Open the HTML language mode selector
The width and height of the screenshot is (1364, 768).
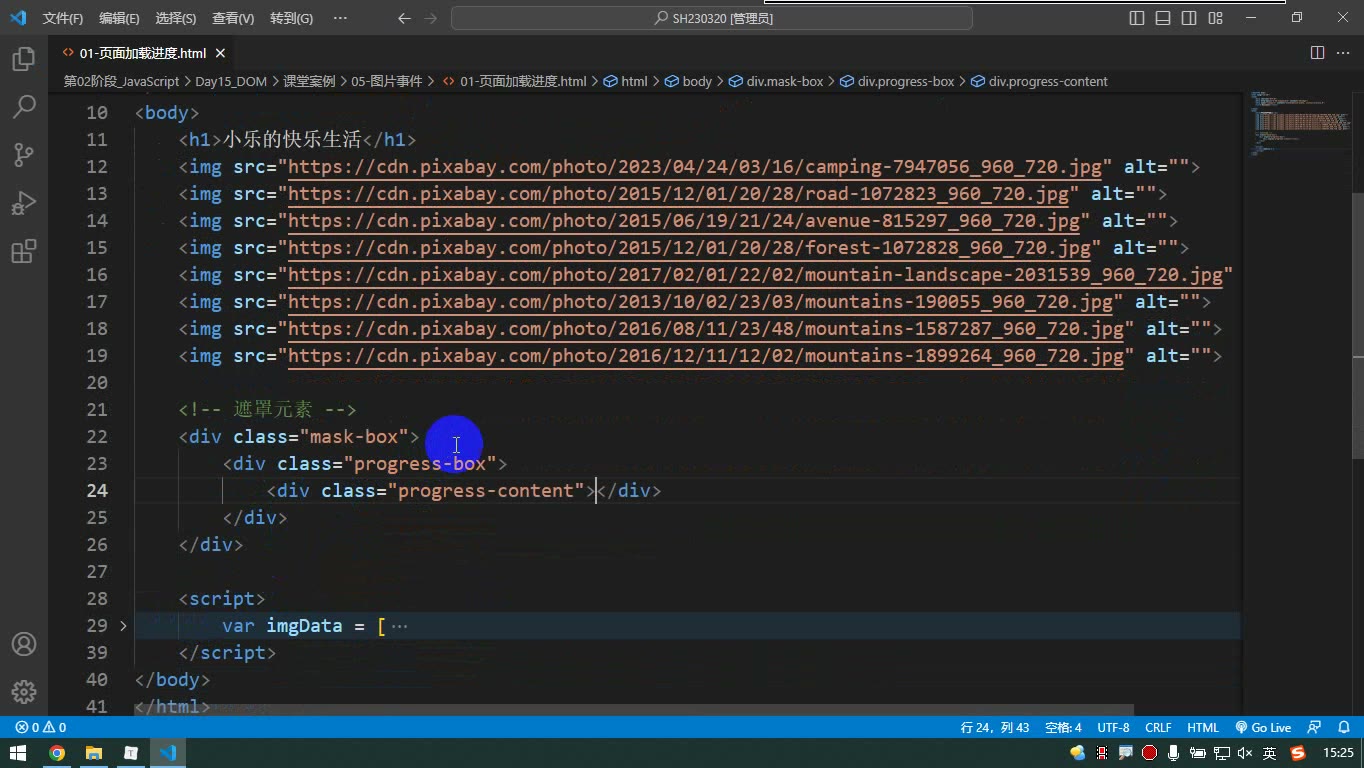(1203, 728)
